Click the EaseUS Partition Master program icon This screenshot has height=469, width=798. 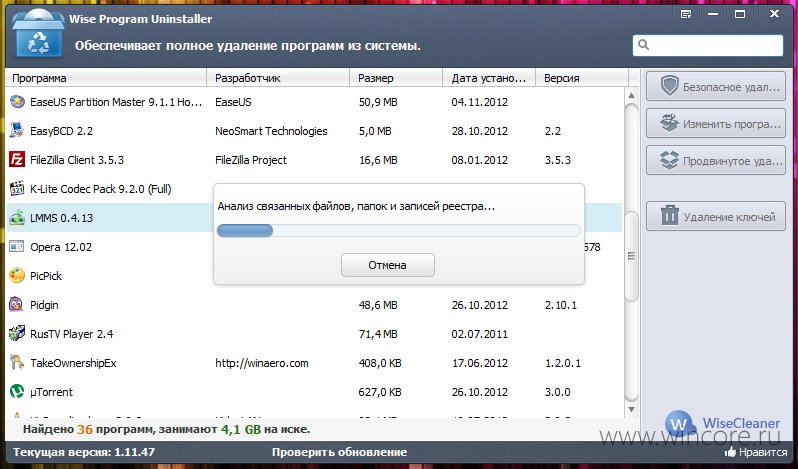pyautogui.click(x=17, y=102)
